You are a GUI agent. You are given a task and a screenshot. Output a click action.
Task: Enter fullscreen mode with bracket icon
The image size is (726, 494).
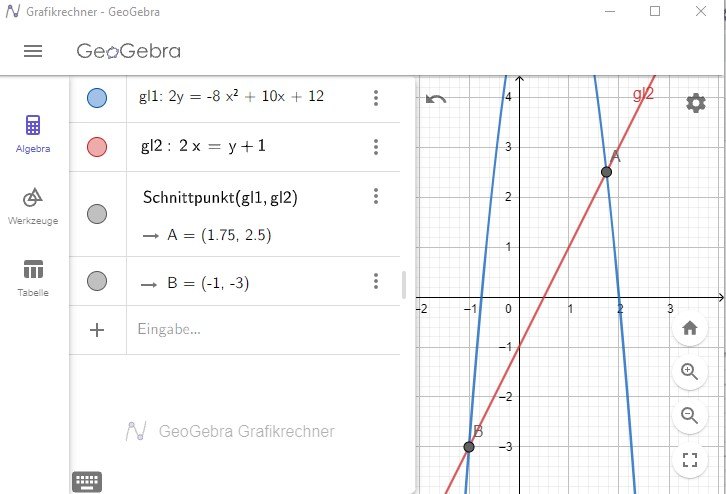click(x=689, y=460)
